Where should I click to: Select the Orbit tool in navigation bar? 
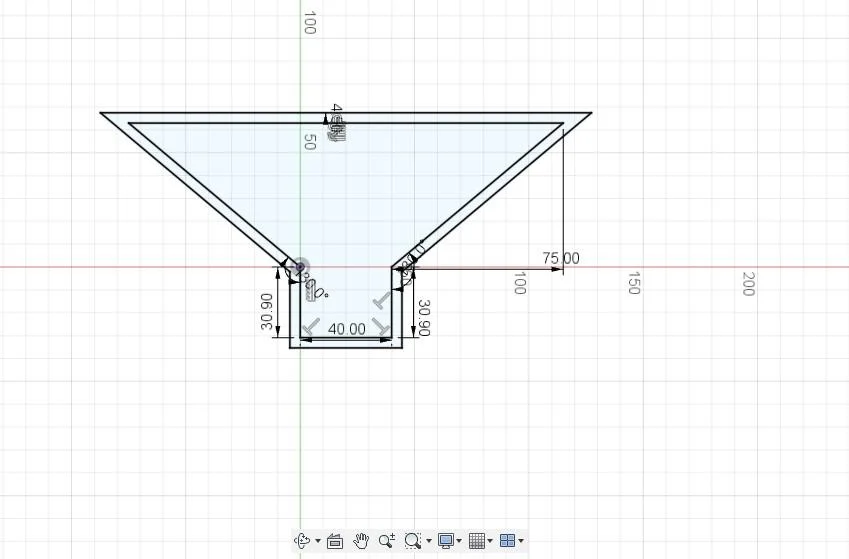[x=302, y=541]
